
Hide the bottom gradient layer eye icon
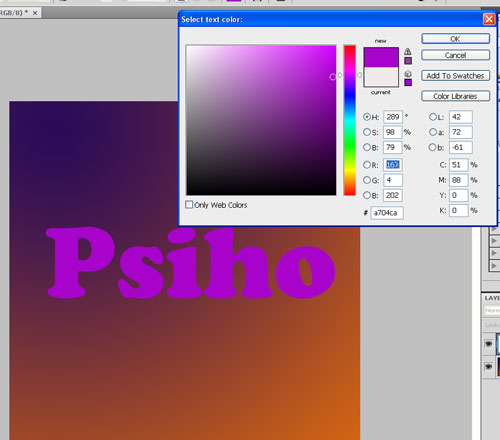[x=489, y=367]
